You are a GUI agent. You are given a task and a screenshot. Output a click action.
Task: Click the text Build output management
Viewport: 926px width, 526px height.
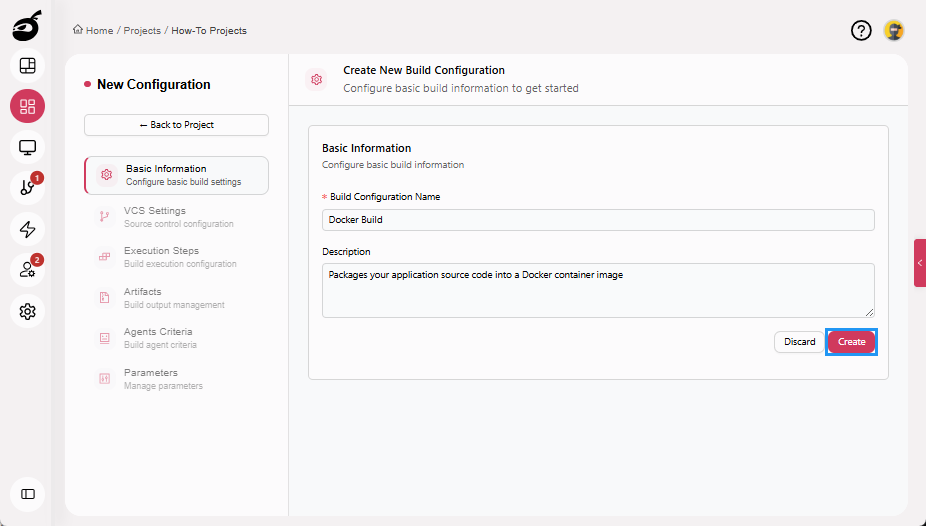(174, 305)
